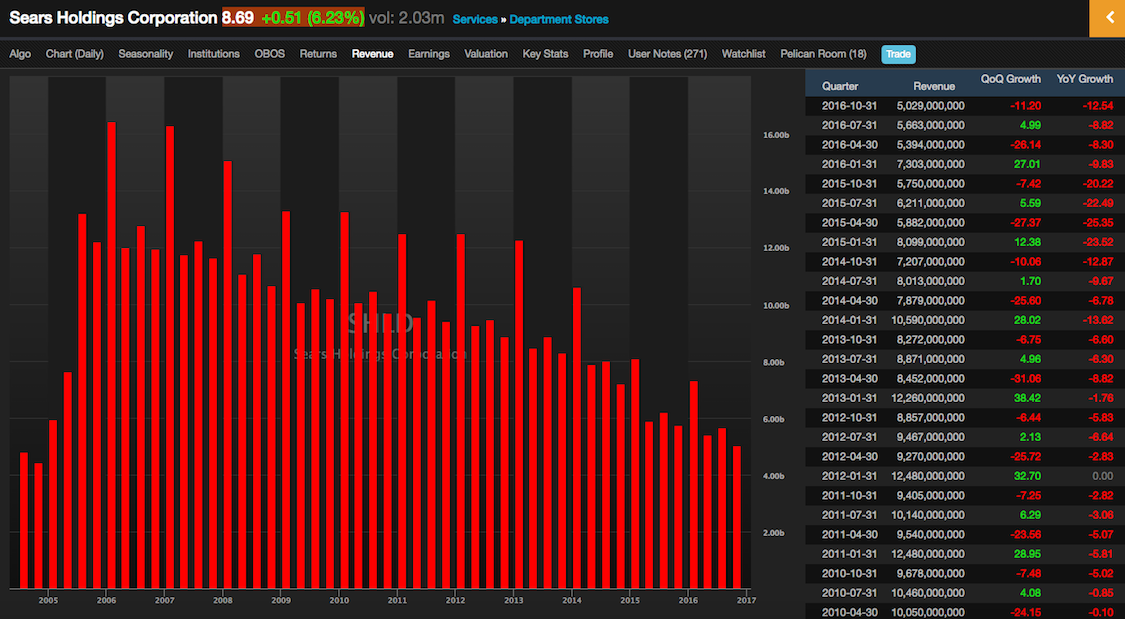Click the Sears Holdings Corporation title

tap(113, 18)
